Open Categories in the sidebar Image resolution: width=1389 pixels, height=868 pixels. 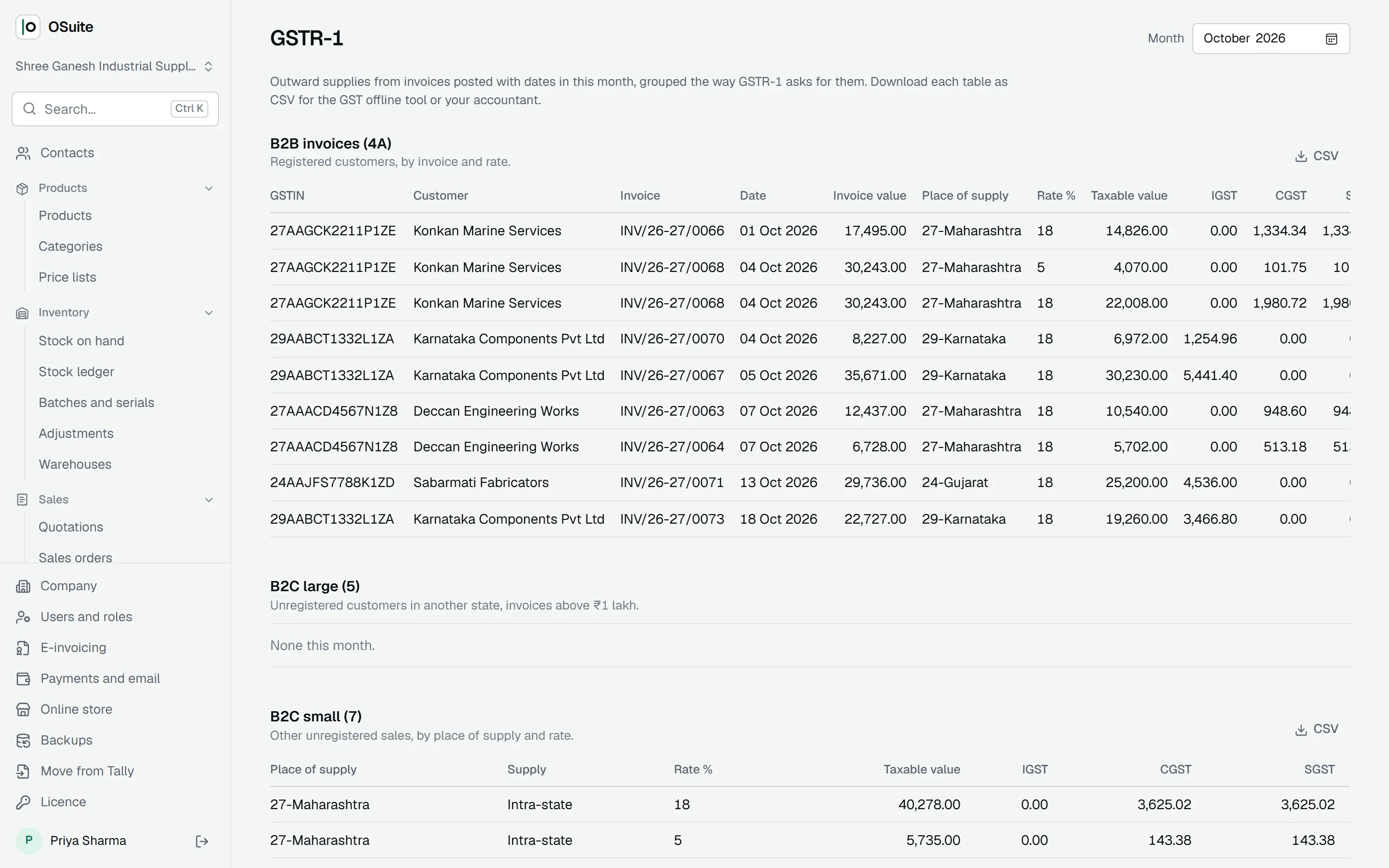tap(70, 246)
